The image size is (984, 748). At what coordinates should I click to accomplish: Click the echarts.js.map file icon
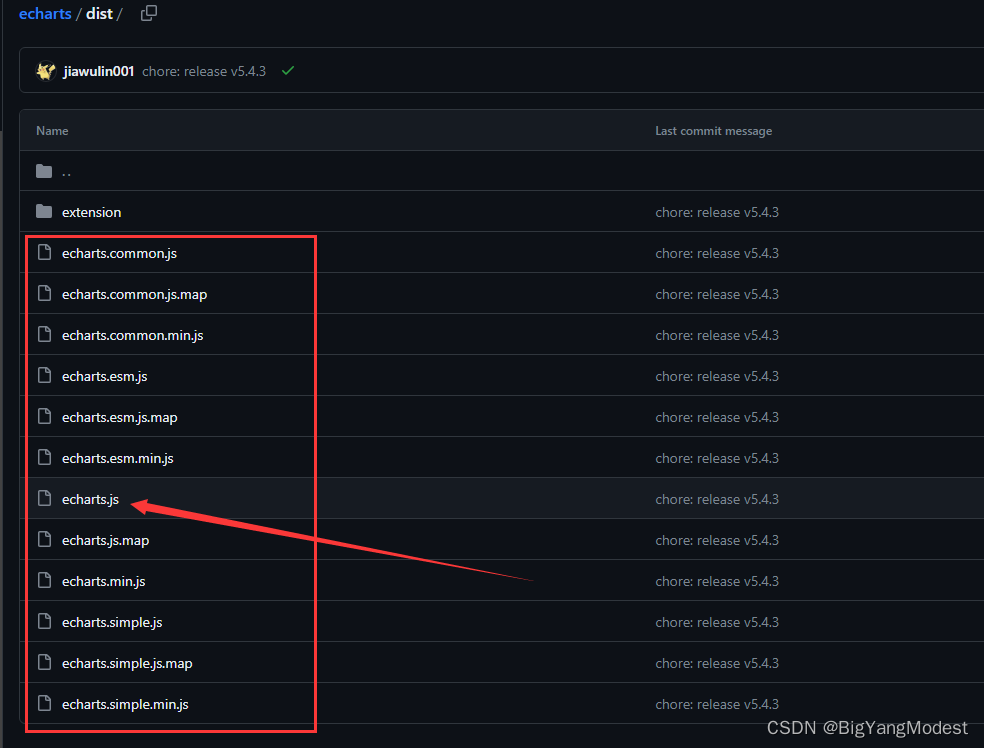point(44,539)
